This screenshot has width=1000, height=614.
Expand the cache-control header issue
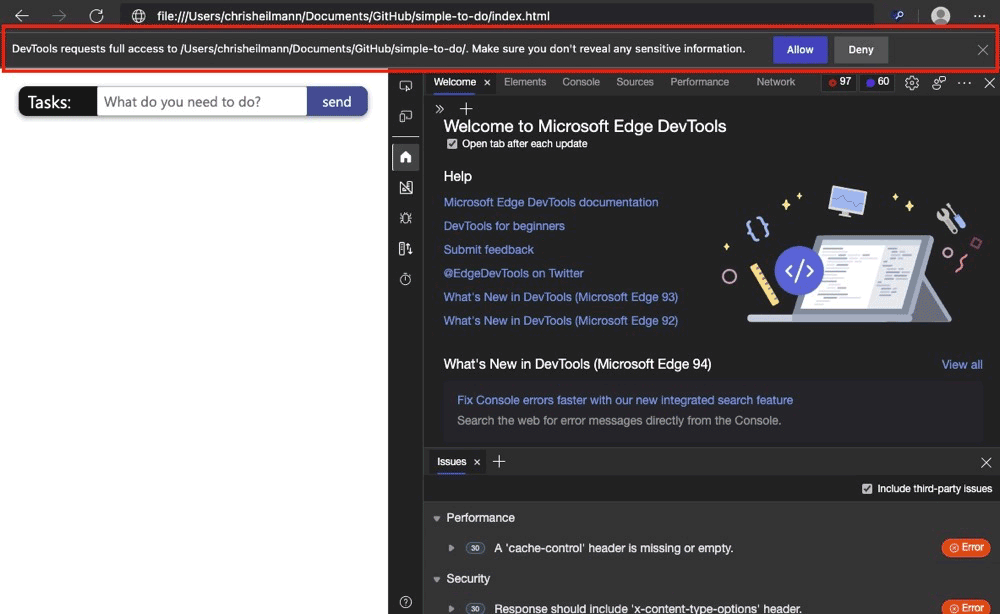(x=450, y=547)
